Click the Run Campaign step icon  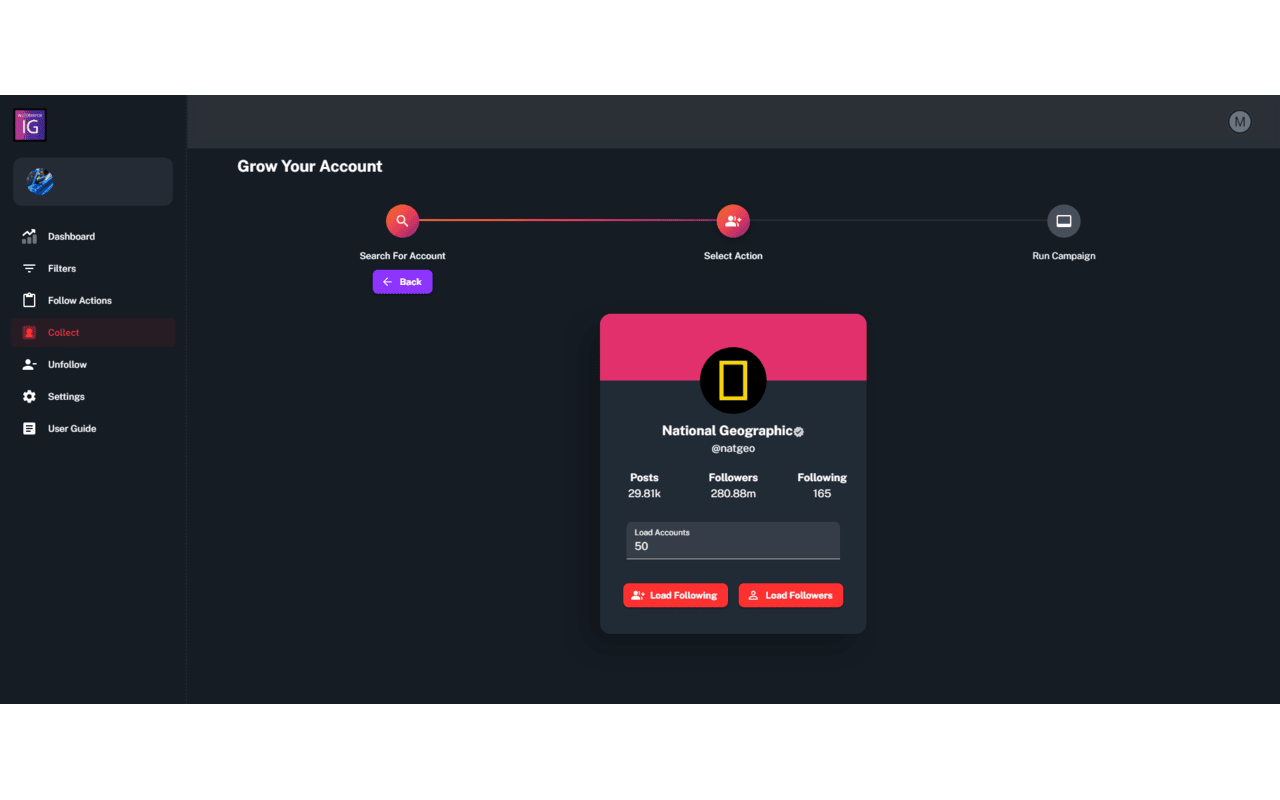tap(1064, 221)
